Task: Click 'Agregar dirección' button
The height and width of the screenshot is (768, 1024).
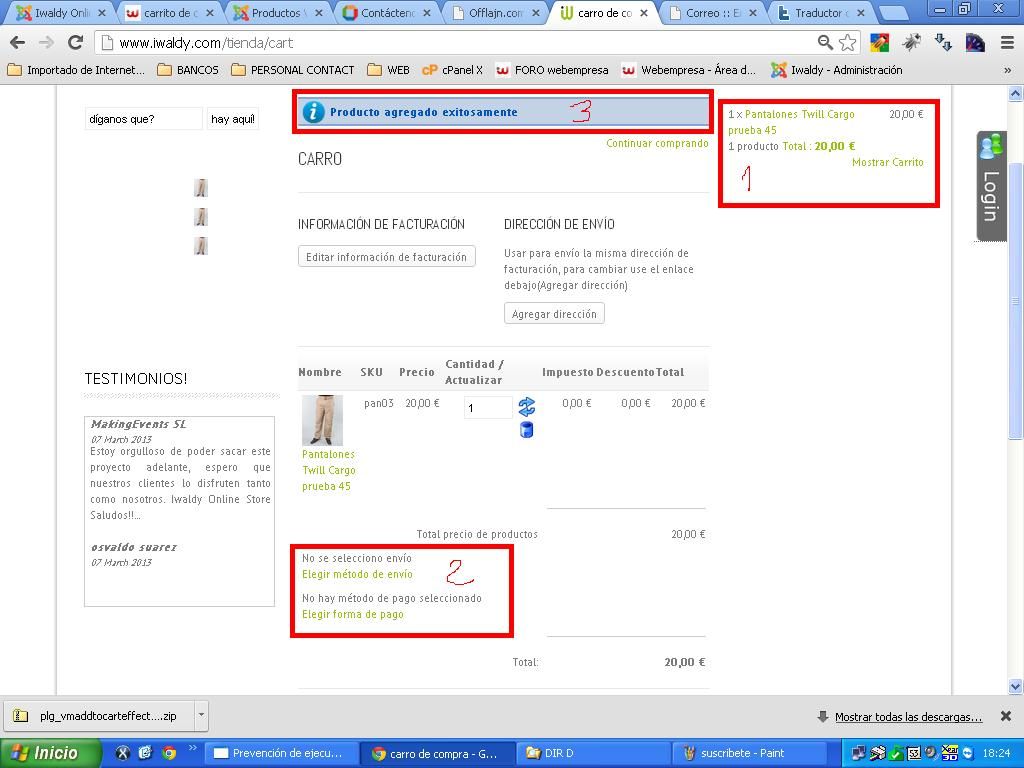Action: click(554, 313)
